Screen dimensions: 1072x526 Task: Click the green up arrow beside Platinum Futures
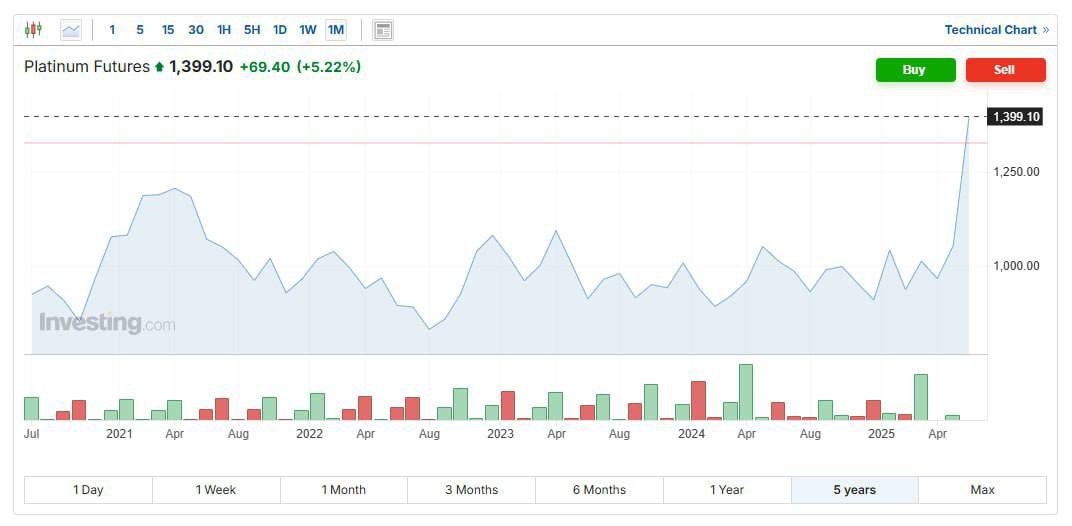(x=159, y=67)
